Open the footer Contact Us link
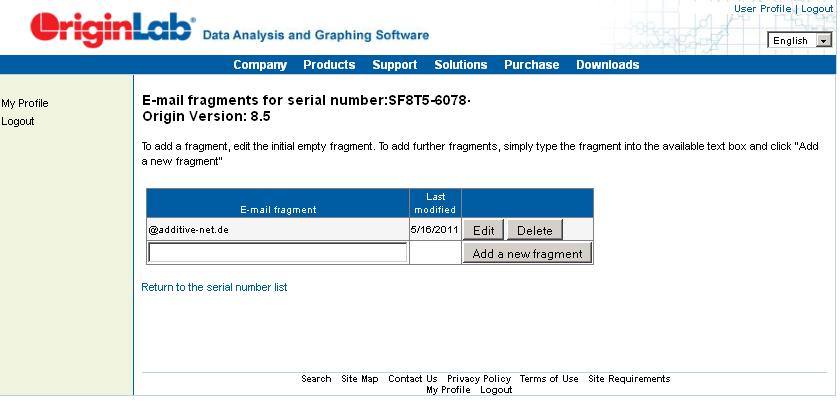 coord(412,379)
